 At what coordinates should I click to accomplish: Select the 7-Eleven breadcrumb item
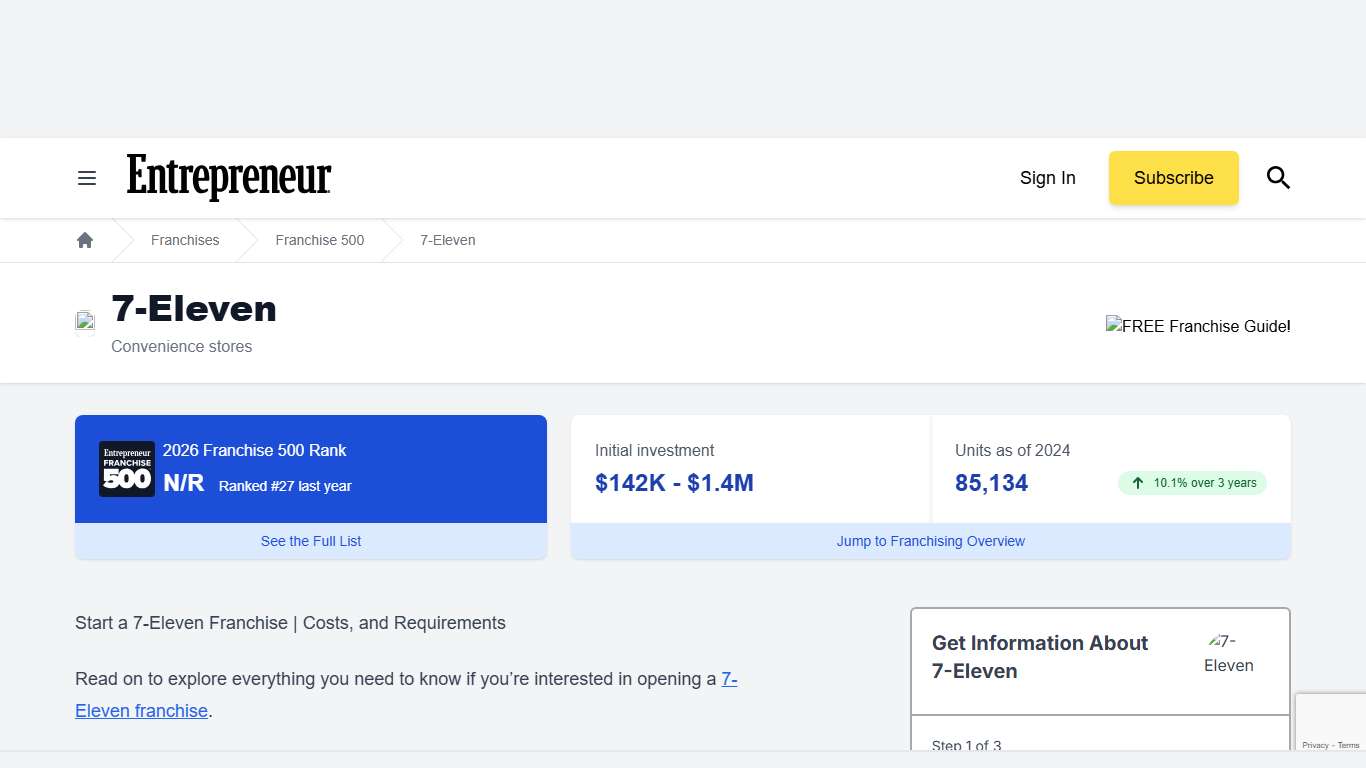pos(447,240)
